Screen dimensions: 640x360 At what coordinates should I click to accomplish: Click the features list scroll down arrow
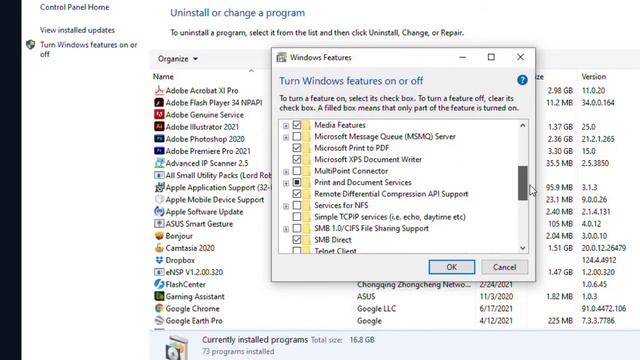click(522, 248)
